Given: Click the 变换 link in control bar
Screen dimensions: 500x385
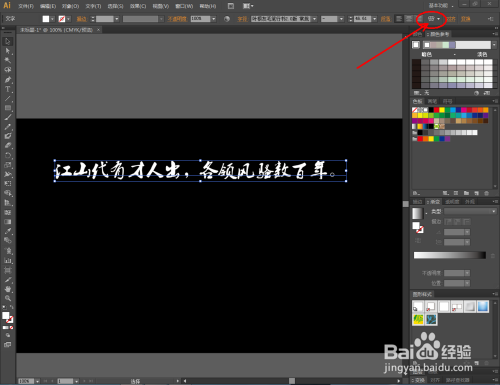Looking at the screenshot, I should 466,19.
